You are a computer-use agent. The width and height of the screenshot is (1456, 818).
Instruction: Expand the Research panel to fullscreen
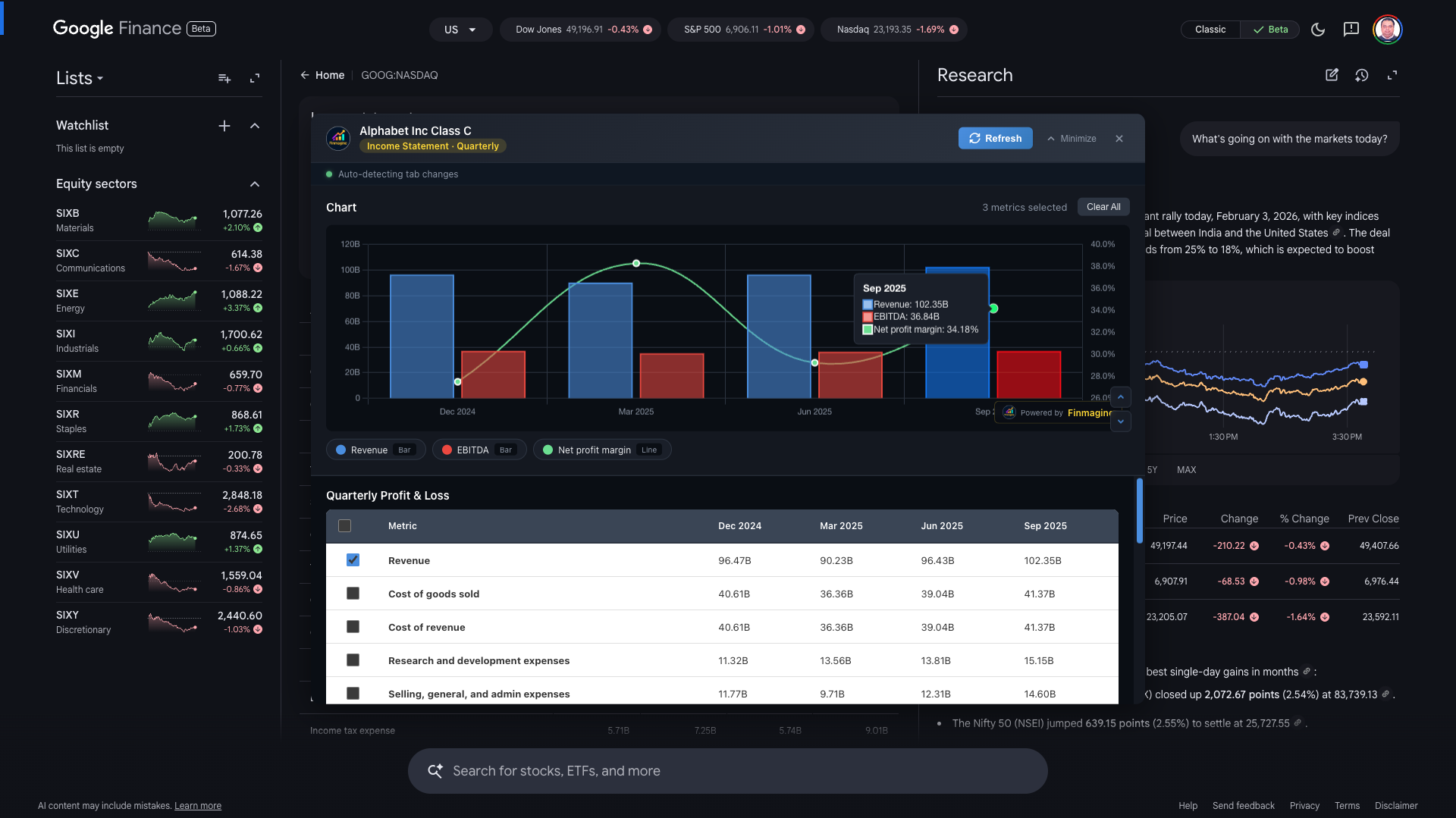(x=1392, y=75)
